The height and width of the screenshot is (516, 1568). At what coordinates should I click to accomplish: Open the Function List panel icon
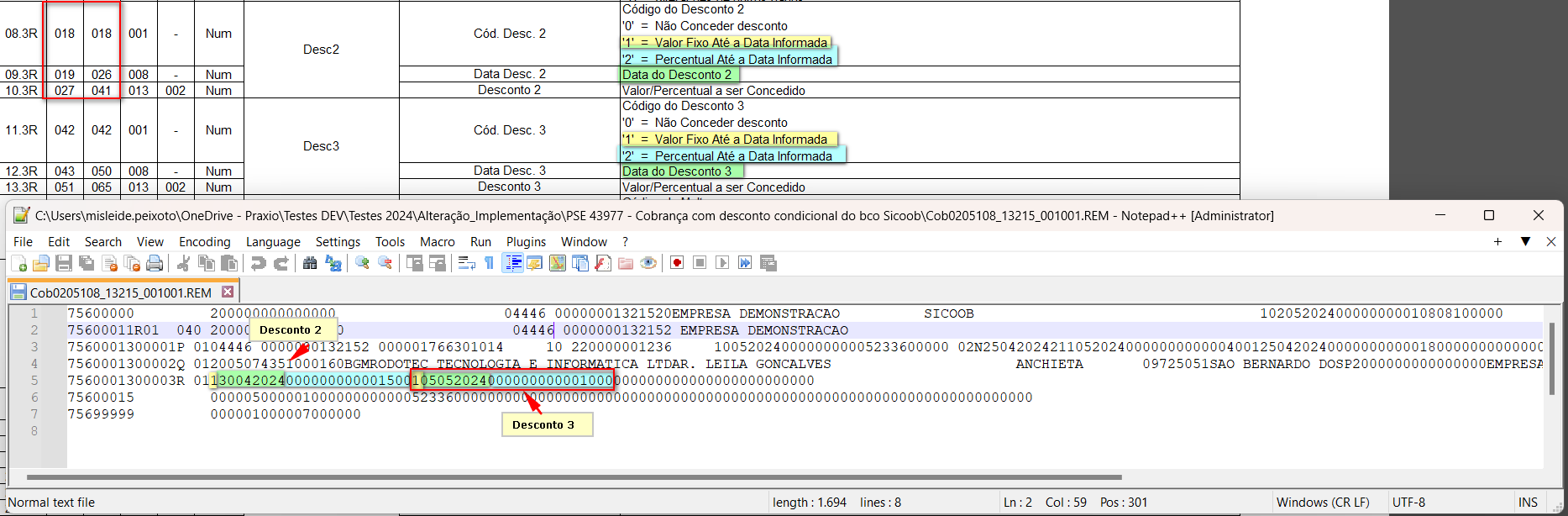pos(603,264)
